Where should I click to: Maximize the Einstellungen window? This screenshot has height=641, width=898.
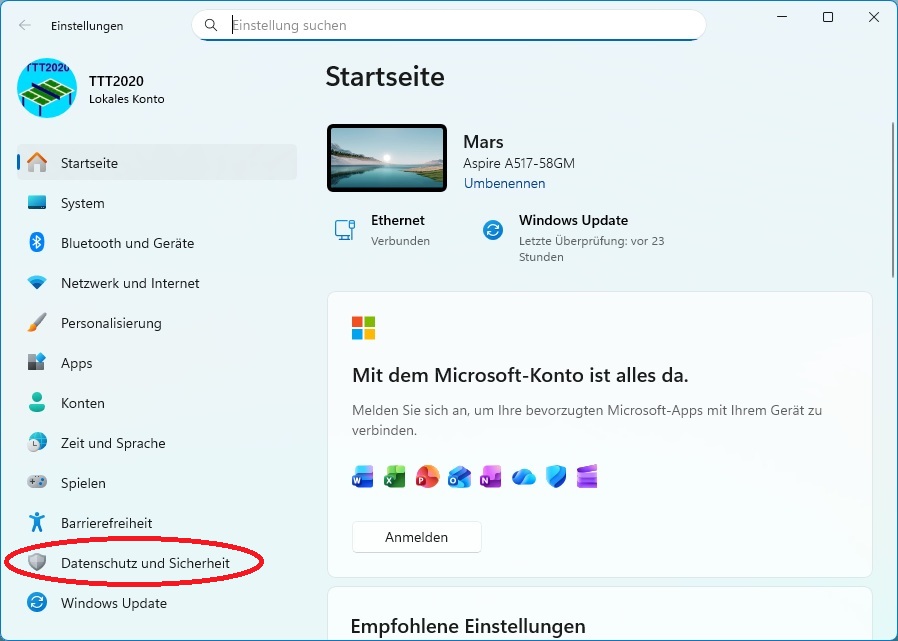[x=828, y=17]
